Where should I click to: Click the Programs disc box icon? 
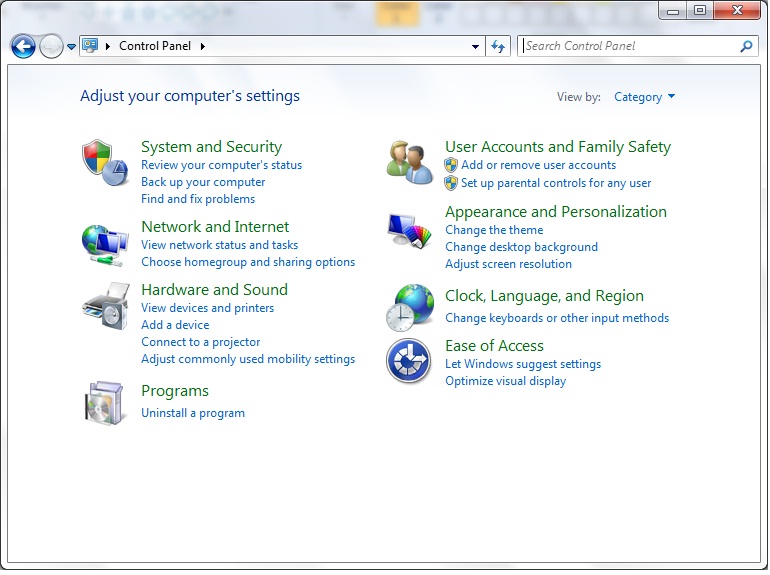(x=104, y=403)
